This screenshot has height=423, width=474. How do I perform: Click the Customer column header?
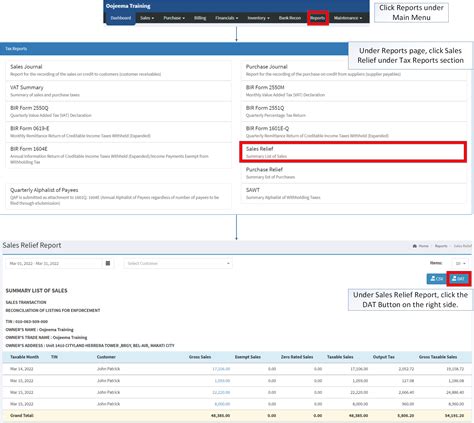(x=106, y=357)
